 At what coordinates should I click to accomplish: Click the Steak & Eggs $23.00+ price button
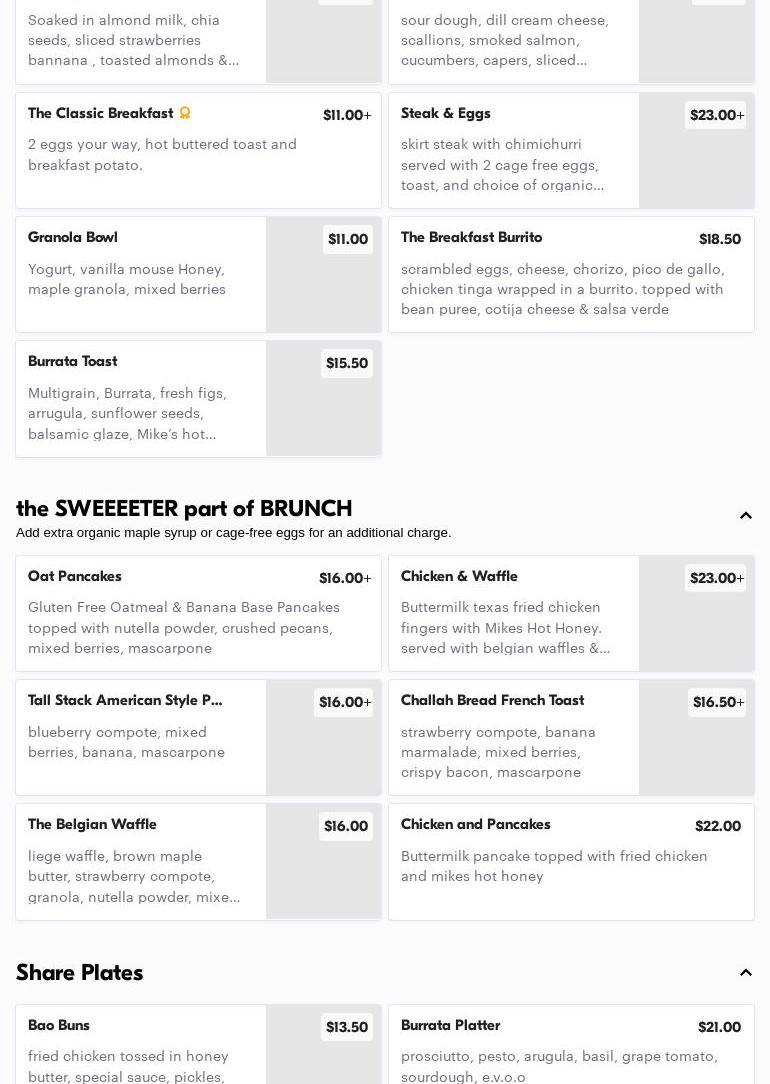pyautogui.click(x=716, y=116)
